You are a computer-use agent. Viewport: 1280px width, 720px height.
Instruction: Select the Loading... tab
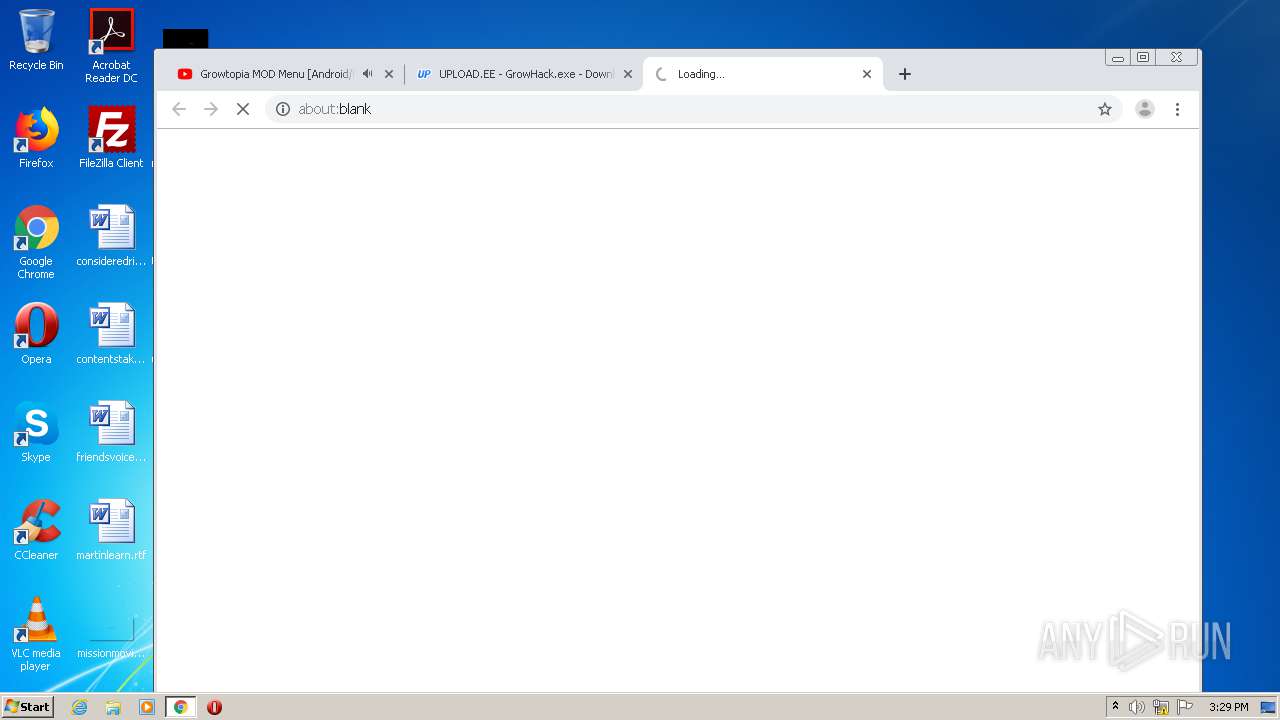coord(763,74)
